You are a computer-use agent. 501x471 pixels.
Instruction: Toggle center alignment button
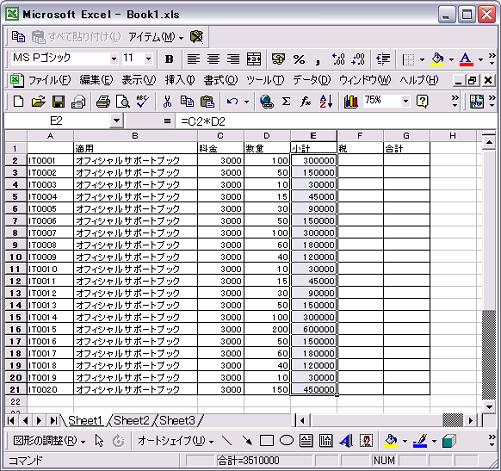[x=213, y=59]
